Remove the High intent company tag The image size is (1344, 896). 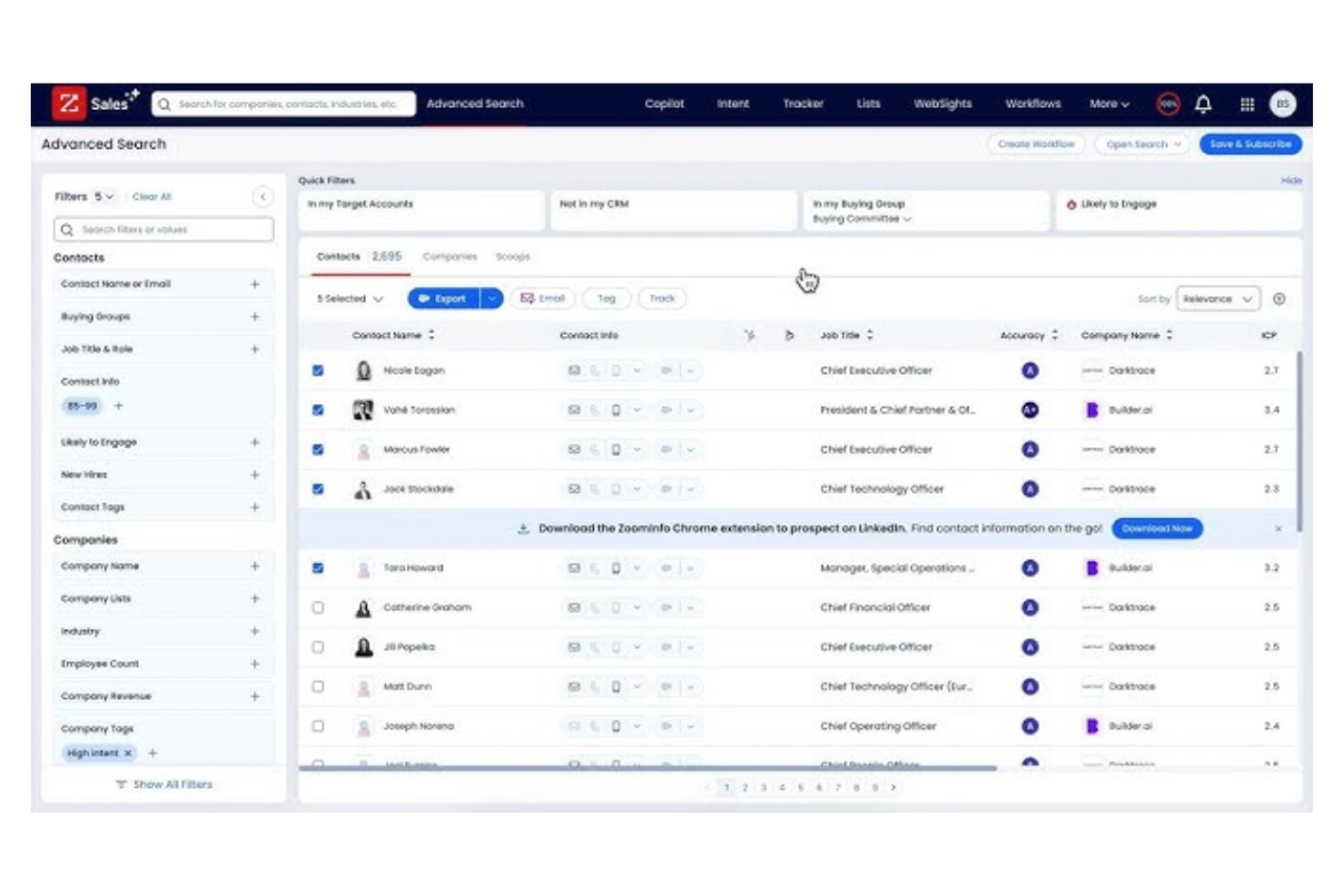click(126, 754)
